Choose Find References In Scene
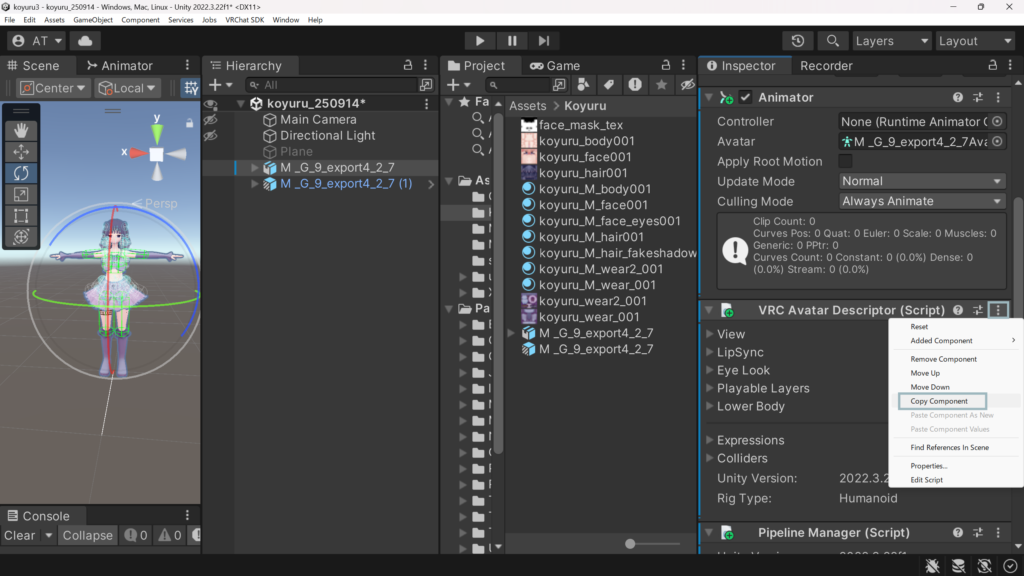1024x576 pixels. pos(949,447)
